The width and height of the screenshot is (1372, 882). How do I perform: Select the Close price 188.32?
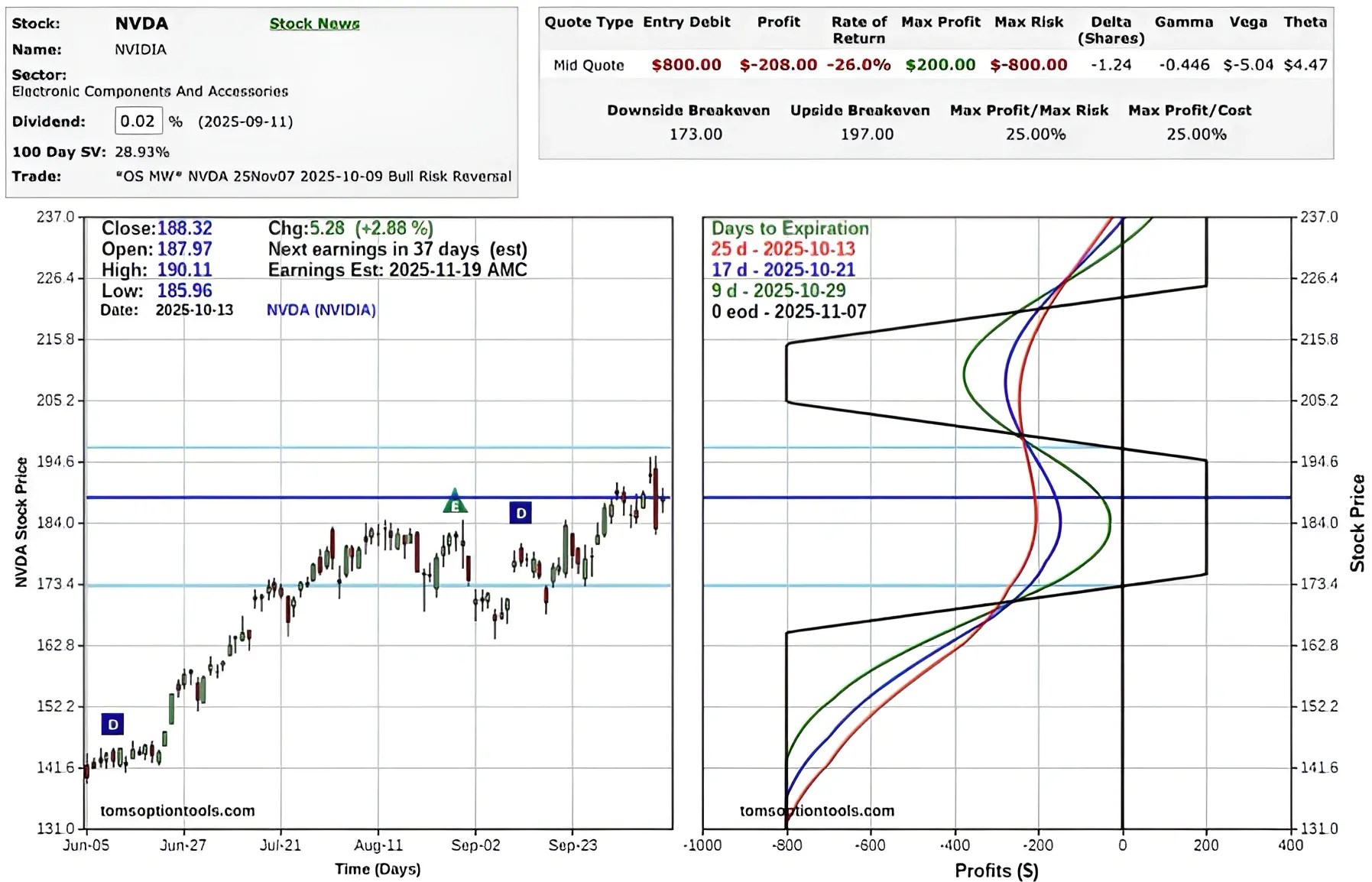pyautogui.click(x=185, y=228)
